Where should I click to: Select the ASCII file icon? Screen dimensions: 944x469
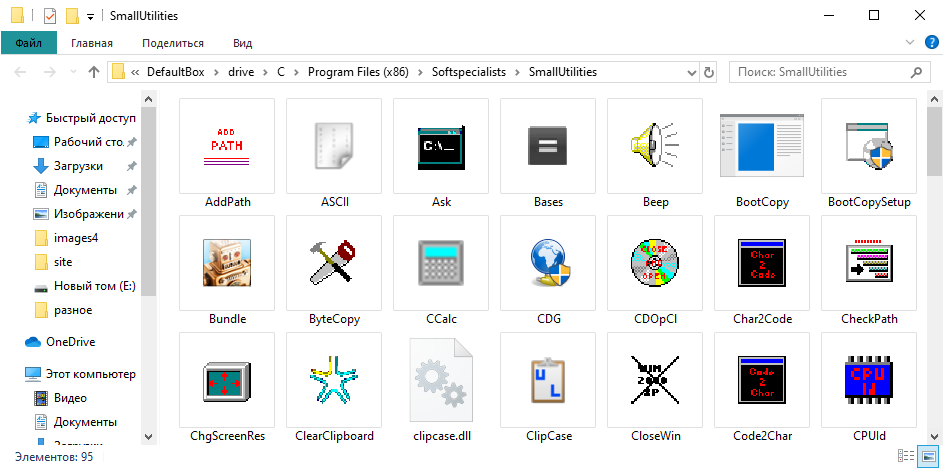[334, 146]
